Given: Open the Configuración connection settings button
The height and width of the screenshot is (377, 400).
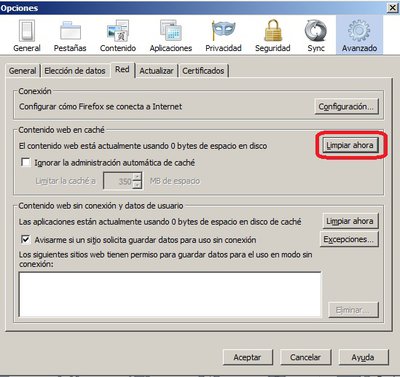Looking at the screenshot, I should pyautogui.click(x=346, y=107).
